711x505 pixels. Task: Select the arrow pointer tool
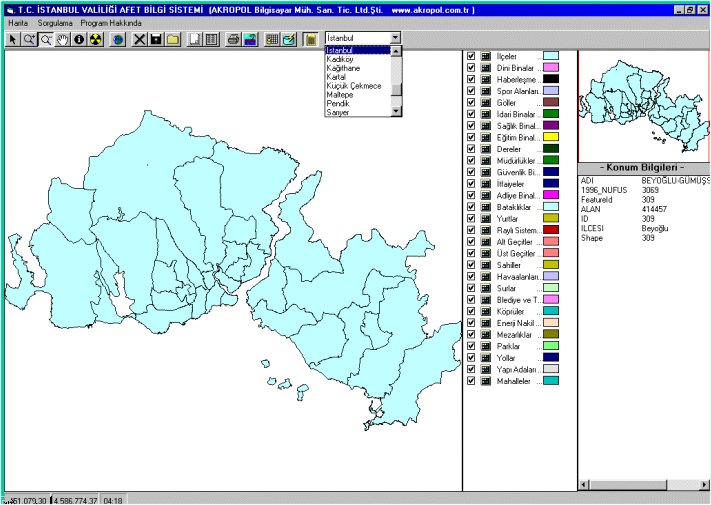12,39
